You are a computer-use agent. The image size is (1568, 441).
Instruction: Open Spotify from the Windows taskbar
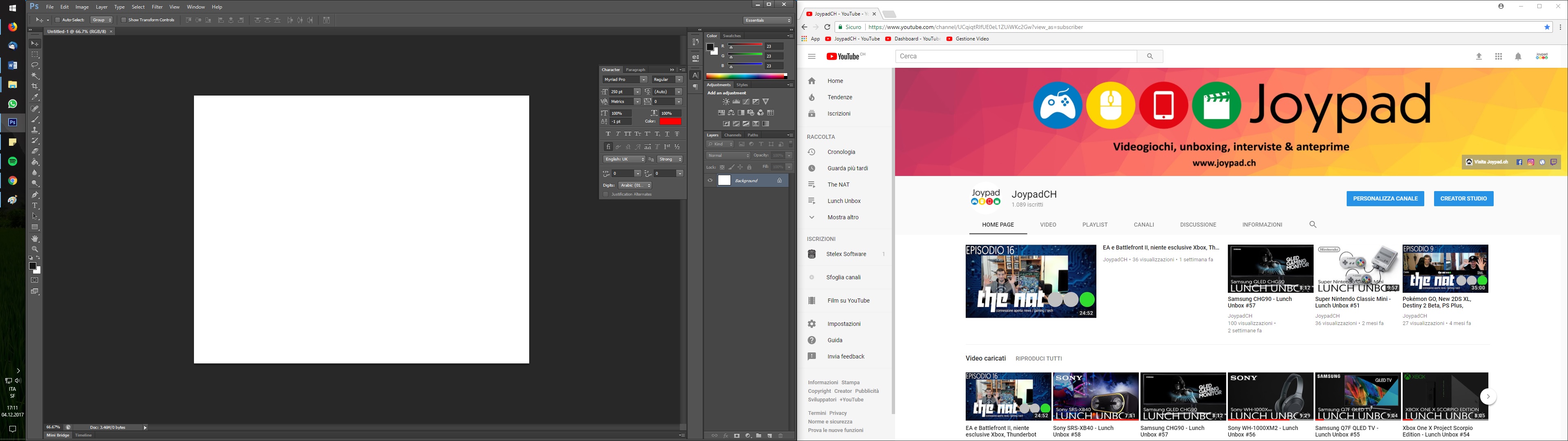[12, 161]
